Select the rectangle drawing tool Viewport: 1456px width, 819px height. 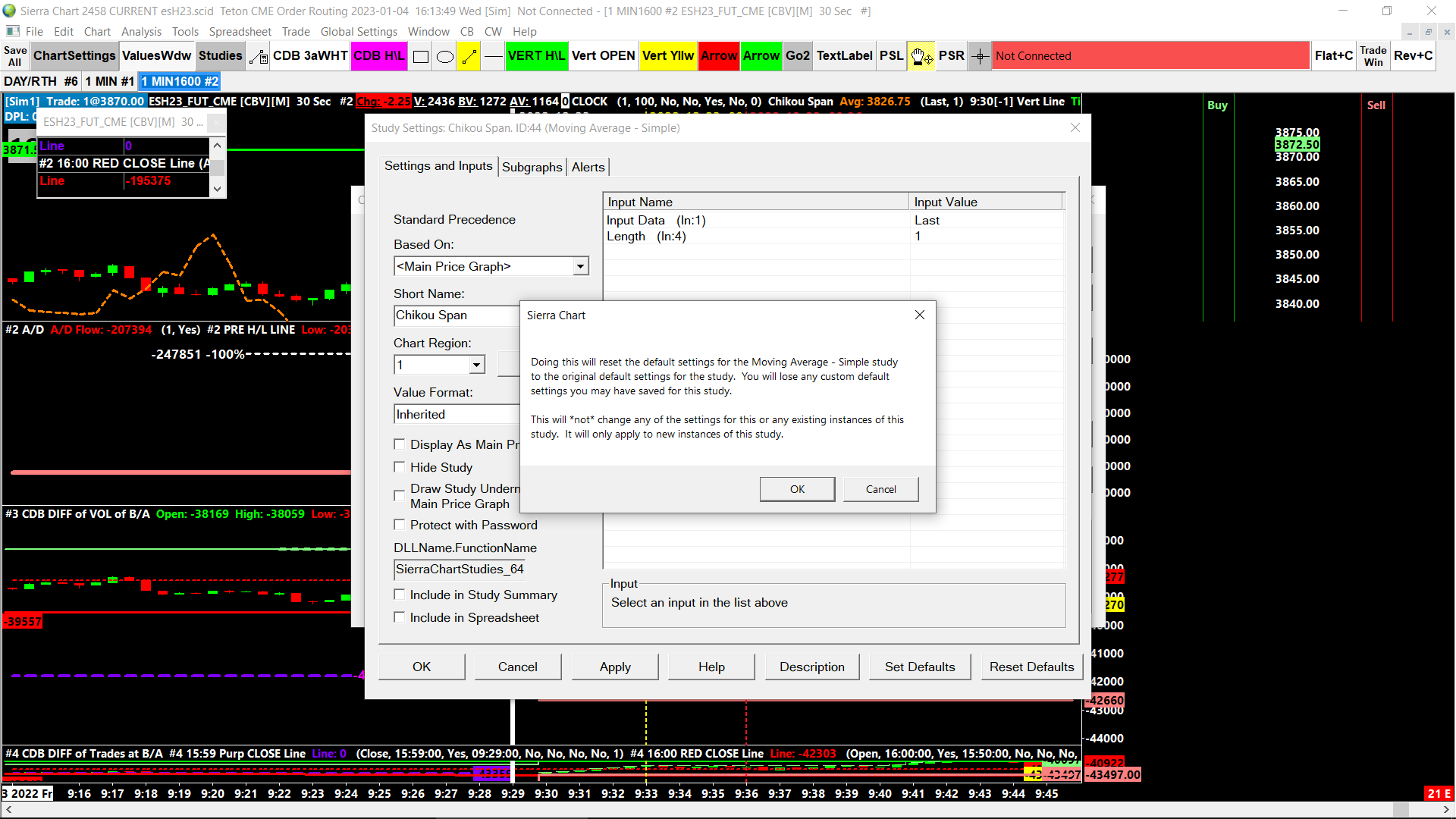[421, 56]
